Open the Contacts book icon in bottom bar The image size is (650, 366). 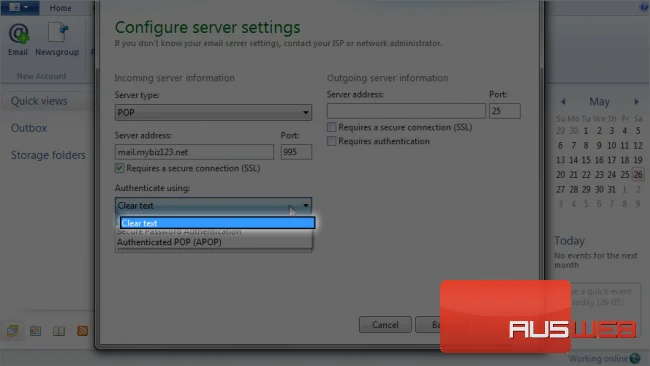(59, 330)
